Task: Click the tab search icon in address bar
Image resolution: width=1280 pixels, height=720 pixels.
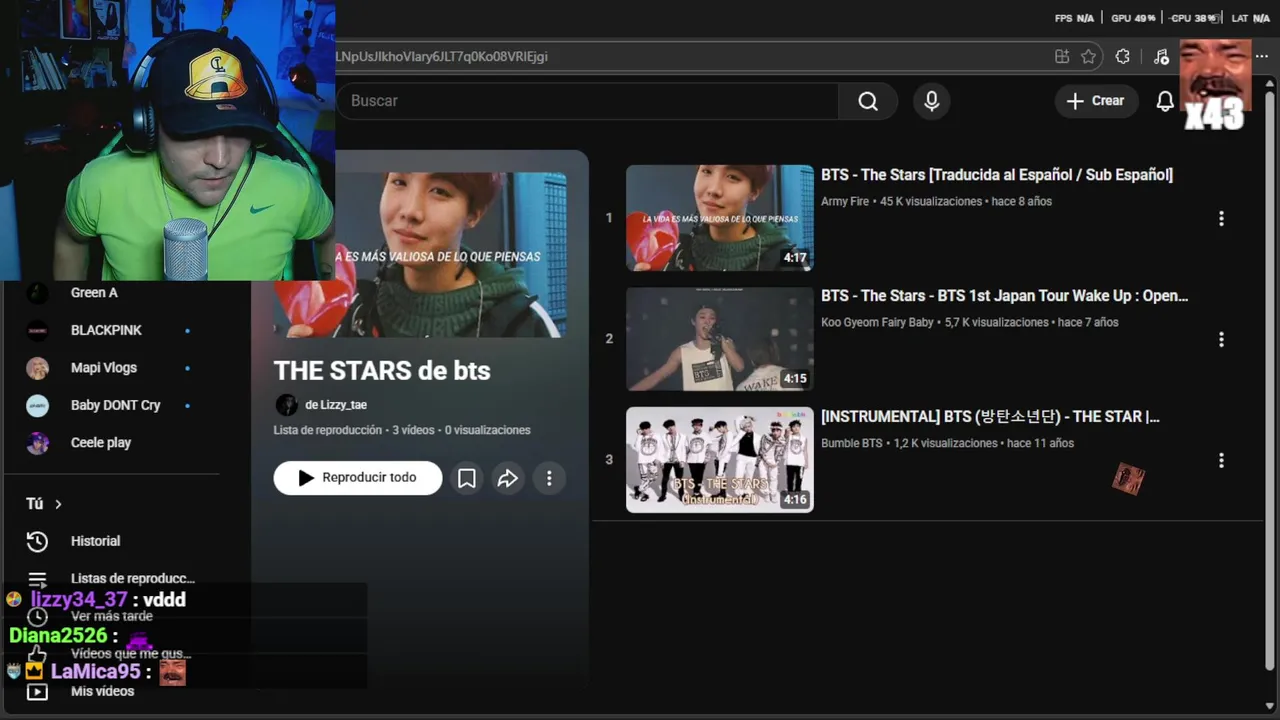Action: coord(1062,57)
